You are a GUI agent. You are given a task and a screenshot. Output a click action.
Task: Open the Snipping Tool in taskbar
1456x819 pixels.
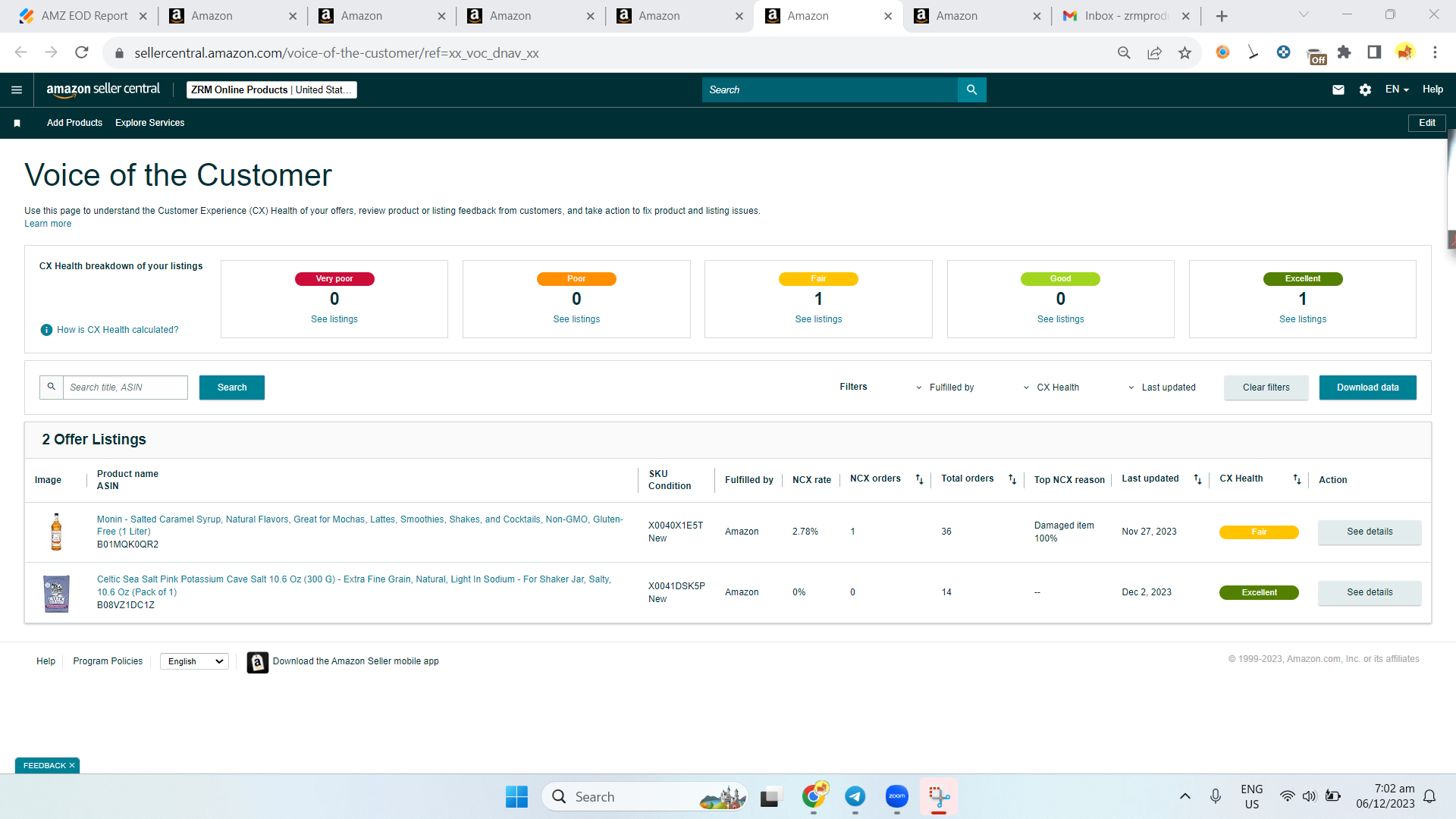[939, 796]
